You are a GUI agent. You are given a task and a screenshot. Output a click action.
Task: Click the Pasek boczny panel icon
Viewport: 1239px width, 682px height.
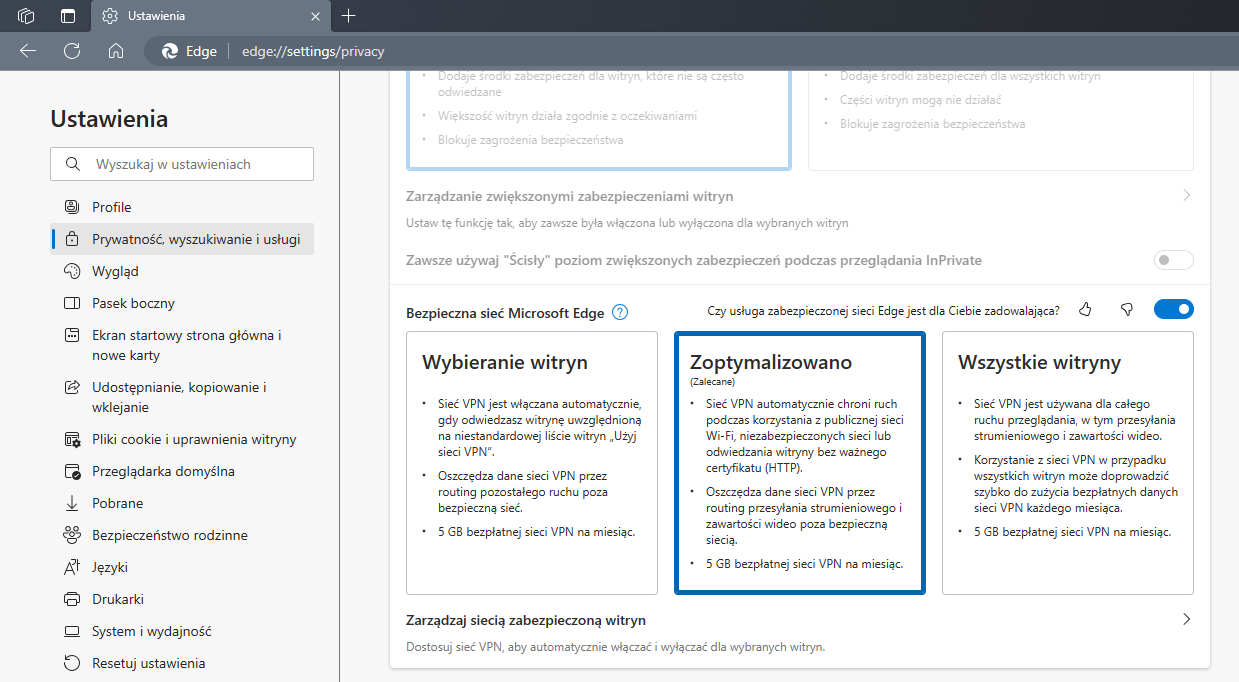point(72,303)
